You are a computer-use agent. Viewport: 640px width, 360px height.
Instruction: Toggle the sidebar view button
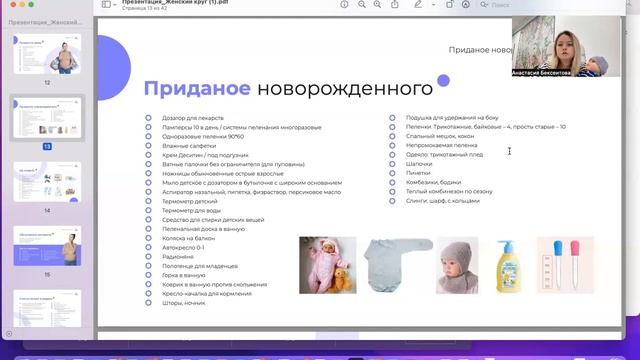coord(106,4)
